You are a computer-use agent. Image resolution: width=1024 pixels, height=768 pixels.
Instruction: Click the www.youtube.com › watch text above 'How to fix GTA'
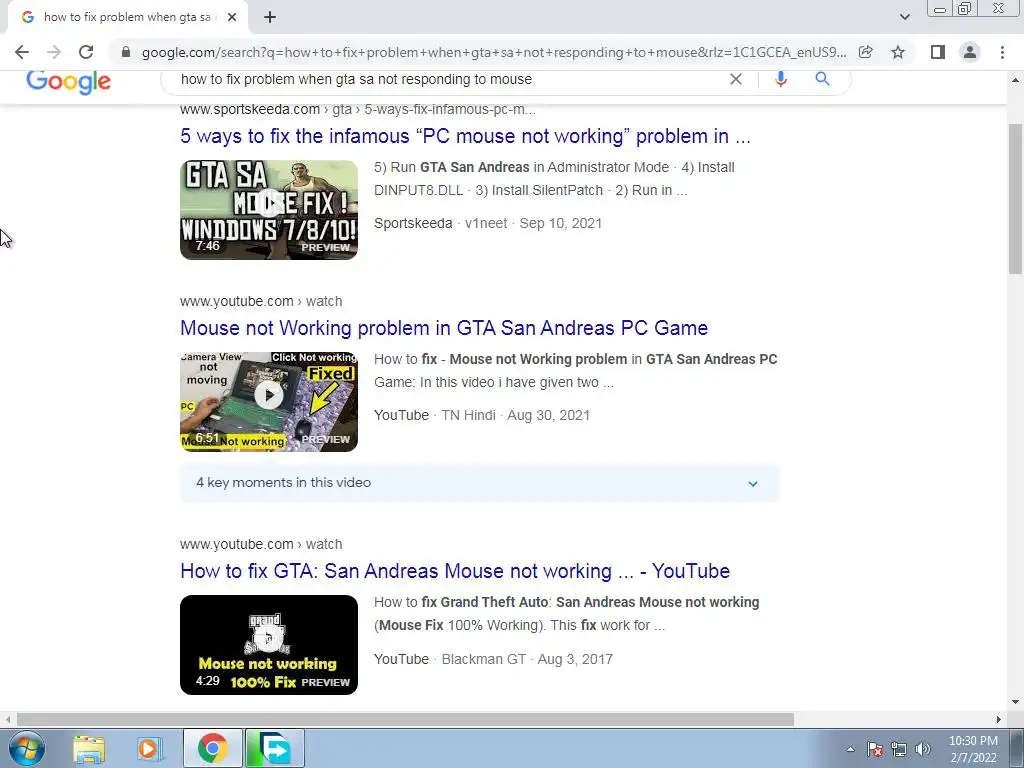(x=261, y=544)
